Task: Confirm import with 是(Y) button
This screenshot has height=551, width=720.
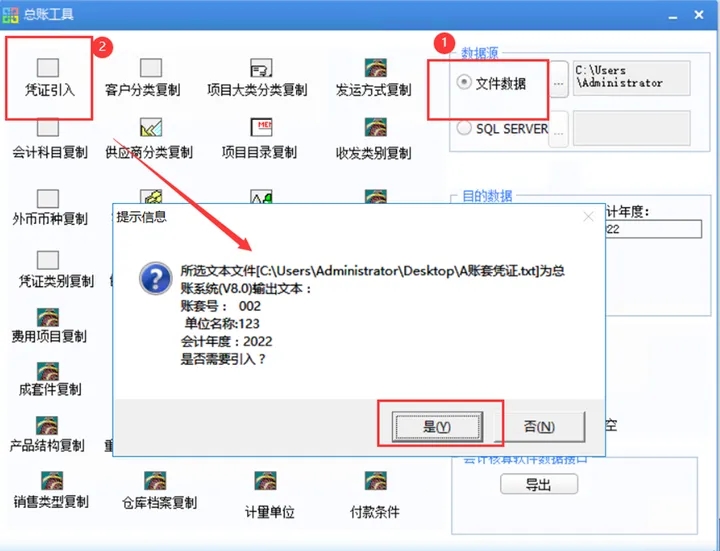Action: [x=437, y=427]
